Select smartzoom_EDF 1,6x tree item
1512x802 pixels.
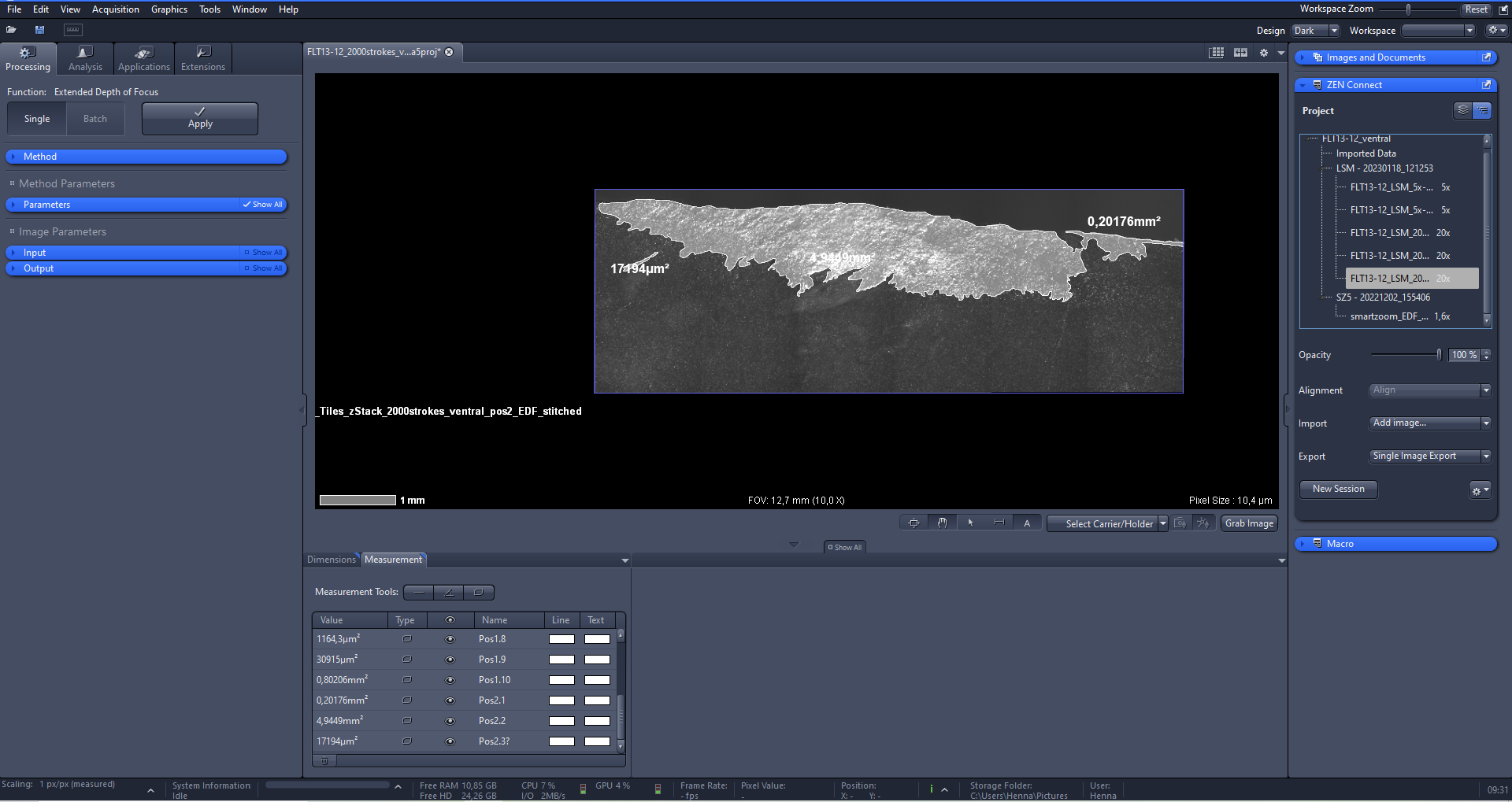pos(1399,316)
